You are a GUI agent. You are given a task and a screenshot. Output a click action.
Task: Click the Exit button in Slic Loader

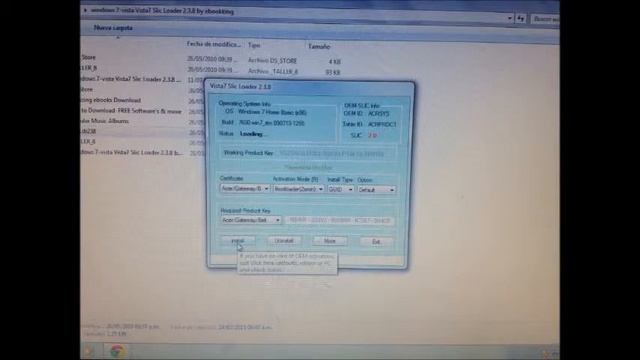coord(376,242)
